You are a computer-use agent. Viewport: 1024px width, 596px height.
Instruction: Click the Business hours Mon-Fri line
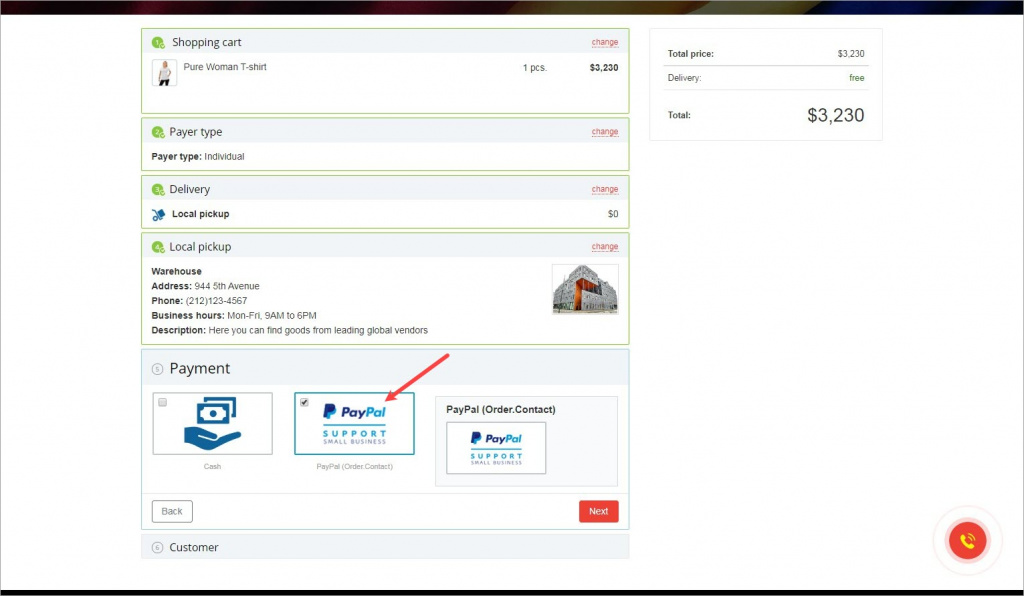[234, 315]
